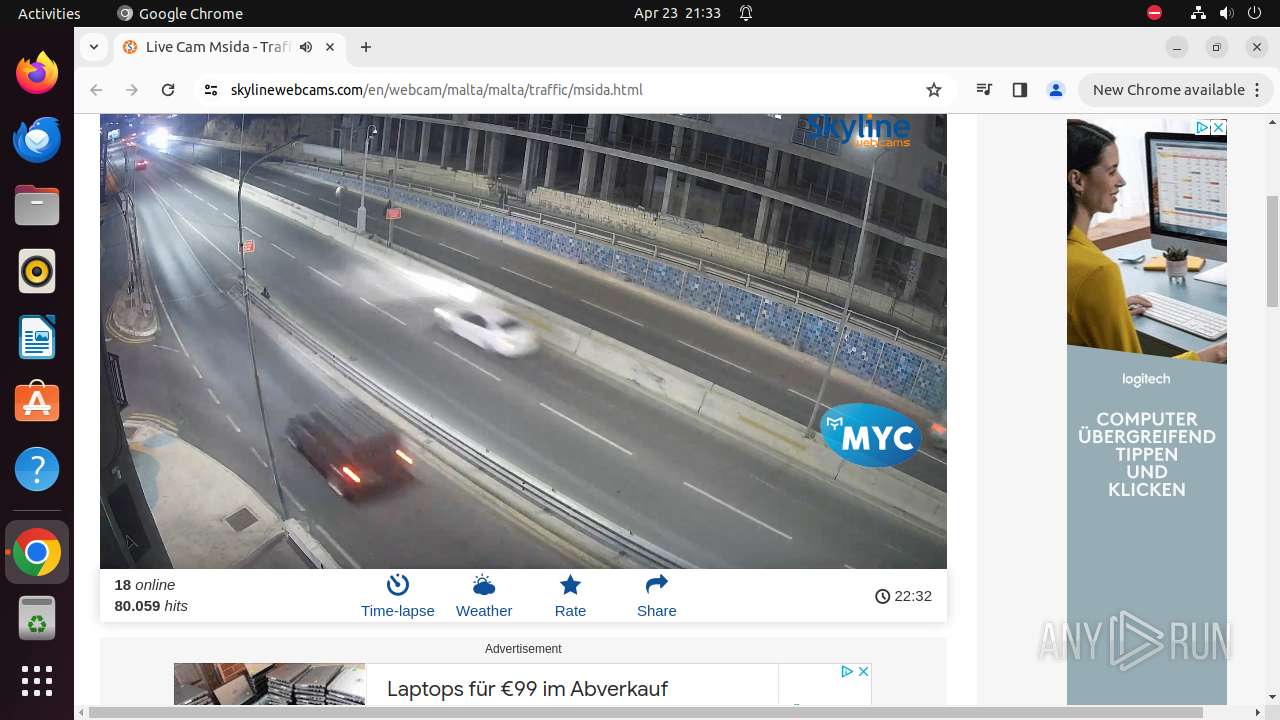Rate this webcam with star

pyautogui.click(x=570, y=596)
